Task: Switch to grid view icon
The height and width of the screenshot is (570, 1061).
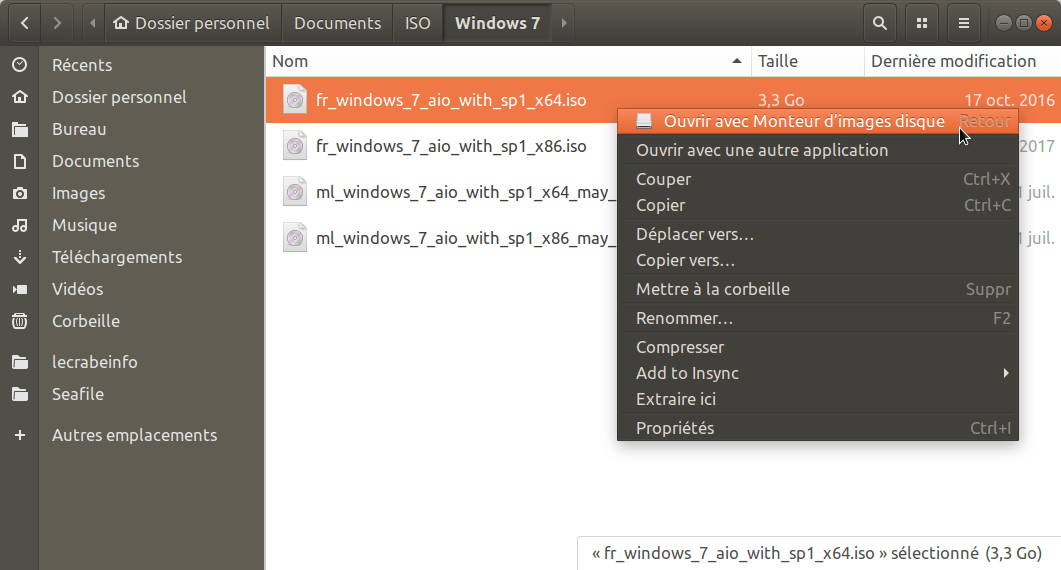Action: click(922, 23)
